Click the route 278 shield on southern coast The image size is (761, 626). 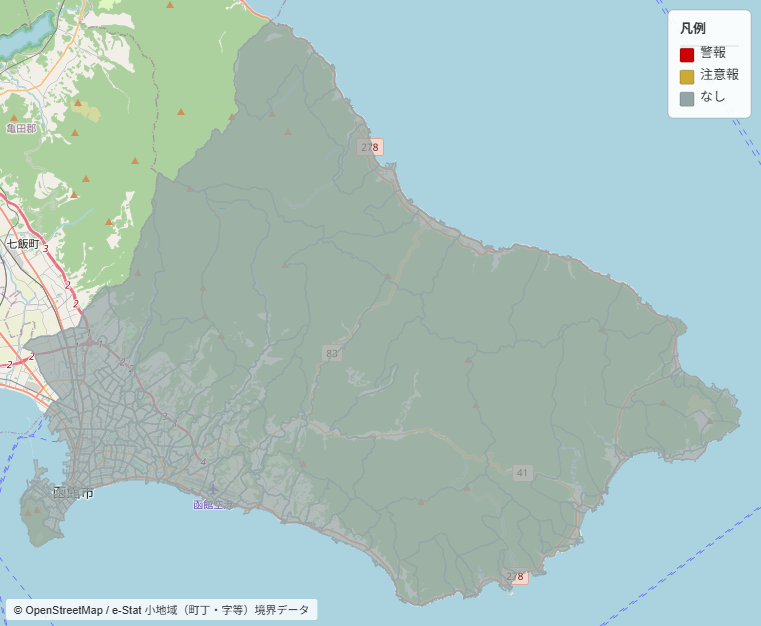(514, 576)
